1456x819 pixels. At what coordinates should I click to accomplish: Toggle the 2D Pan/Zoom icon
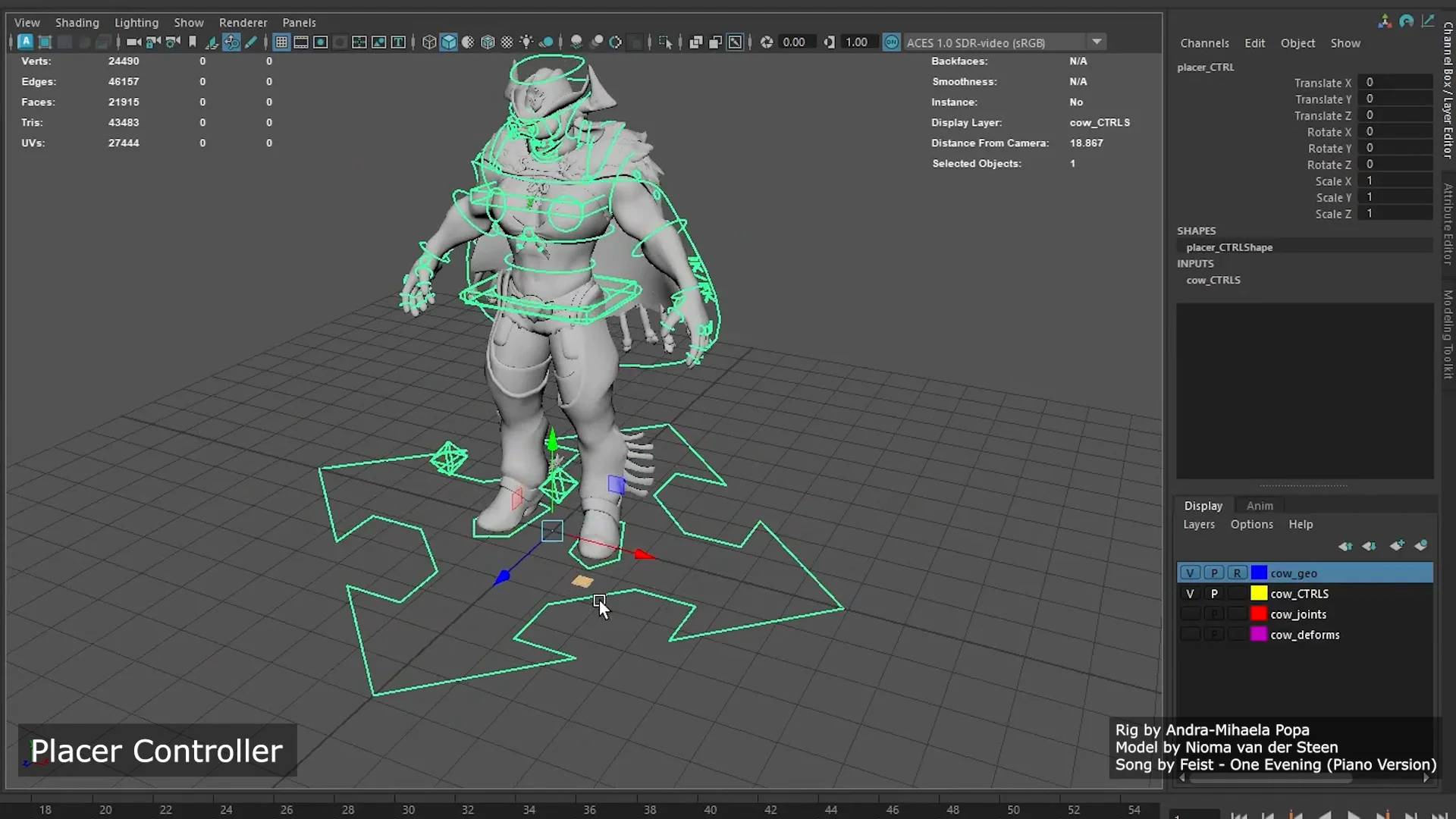[x=231, y=42]
